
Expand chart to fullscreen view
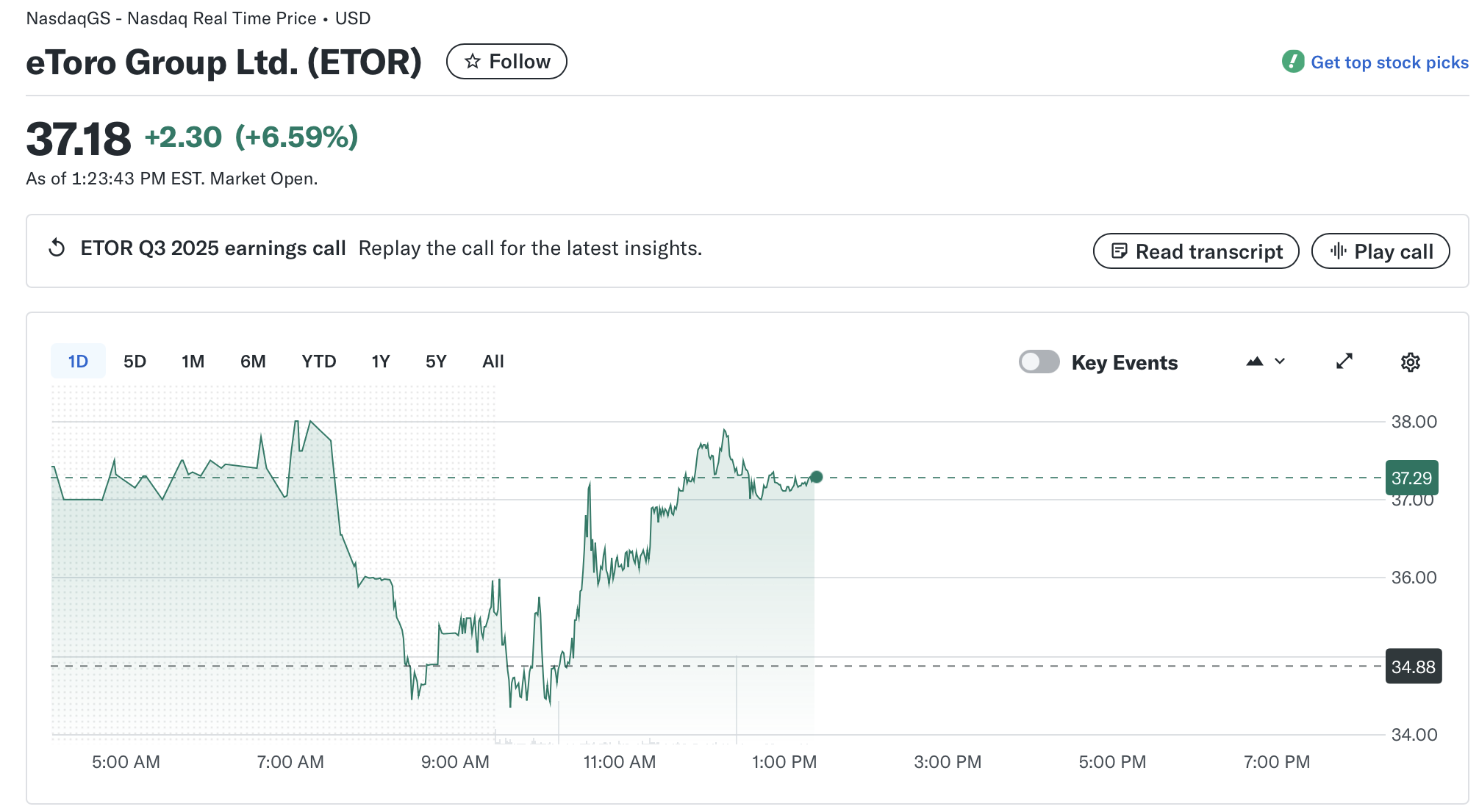pyautogui.click(x=1344, y=361)
